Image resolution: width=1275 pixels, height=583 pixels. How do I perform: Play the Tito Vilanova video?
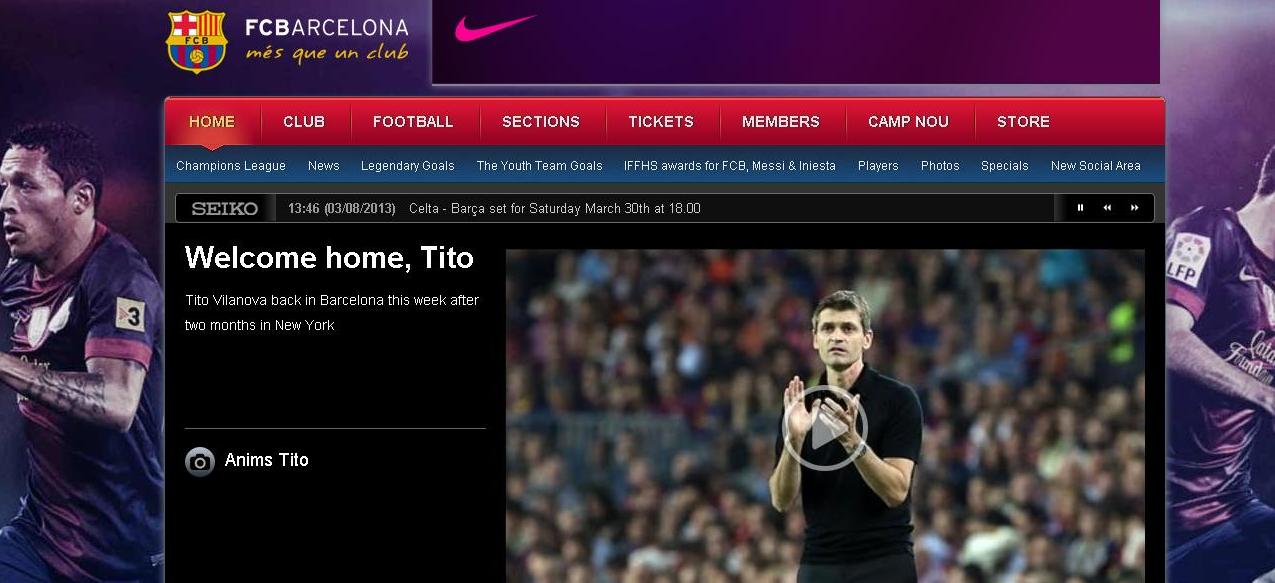pyautogui.click(x=824, y=428)
